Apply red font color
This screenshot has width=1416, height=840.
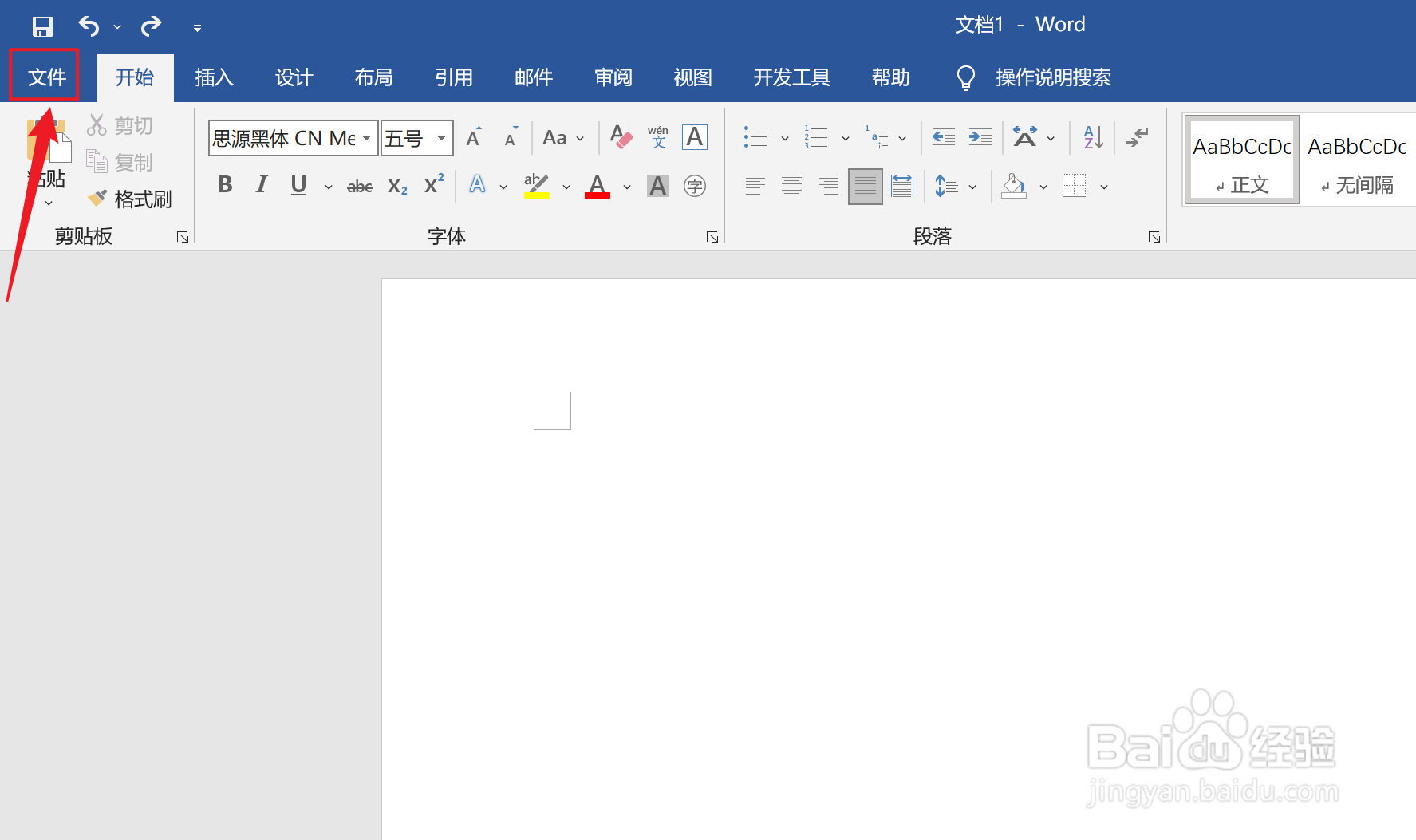pyautogui.click(x=598, y=186)
